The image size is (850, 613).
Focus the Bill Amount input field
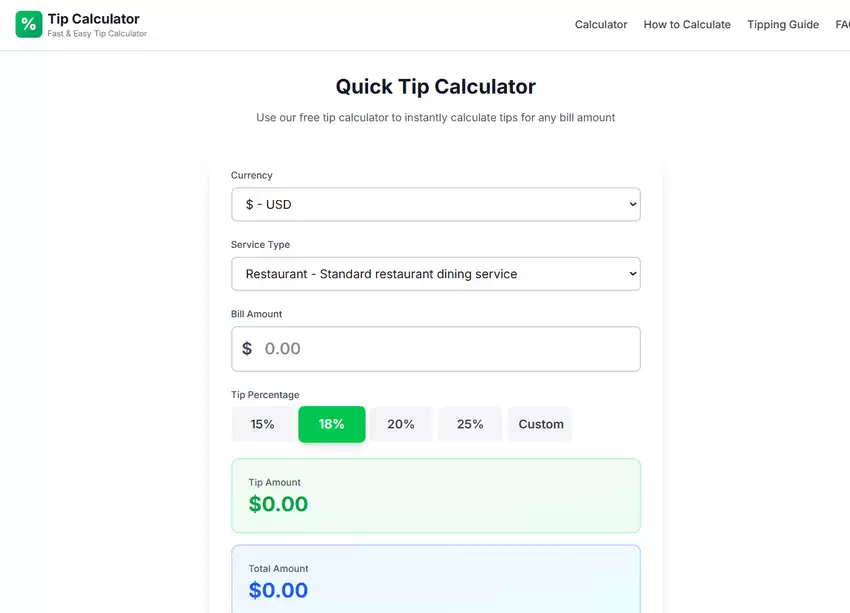[x=436, y=349]
